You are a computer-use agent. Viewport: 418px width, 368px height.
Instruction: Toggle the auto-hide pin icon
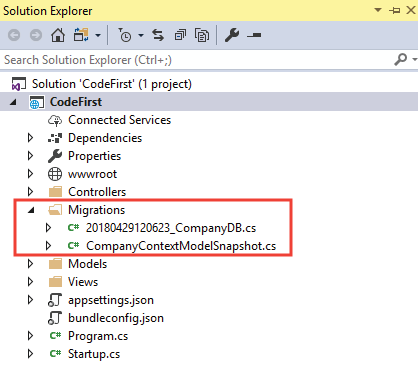pos(395,11)
